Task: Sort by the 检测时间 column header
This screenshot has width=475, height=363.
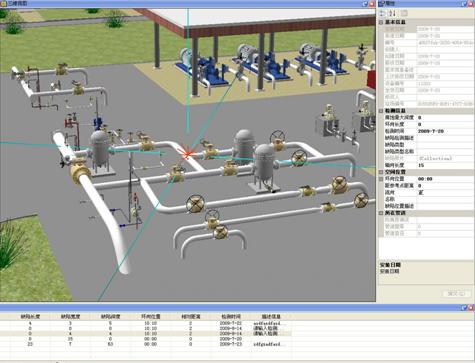Action: click(231, 316)
